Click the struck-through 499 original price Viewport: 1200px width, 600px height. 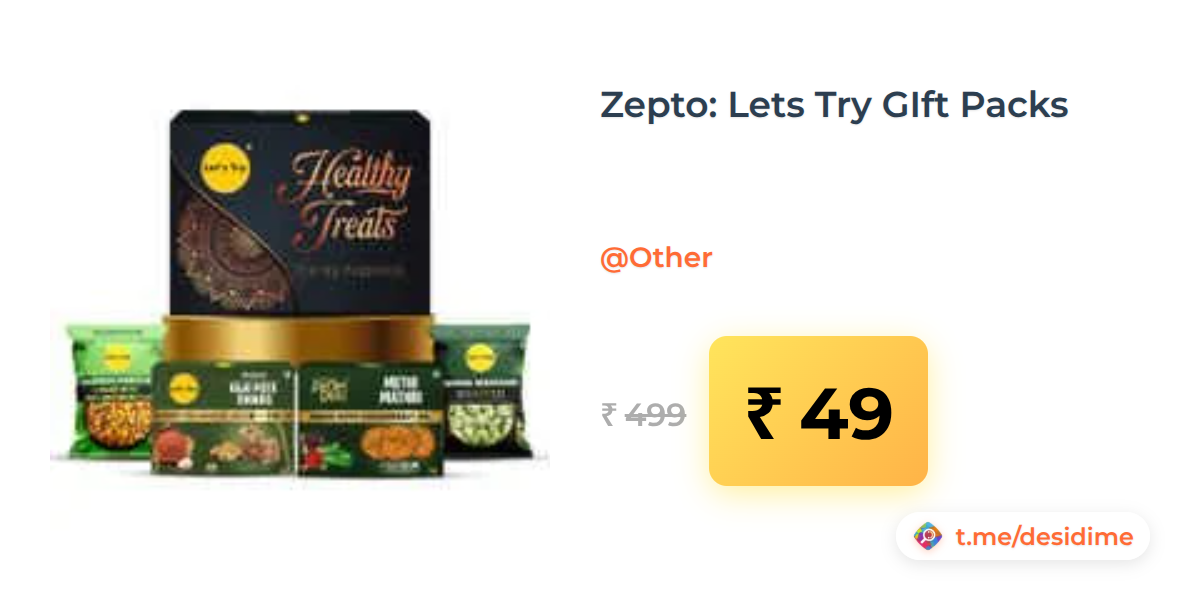(x=655, y=414)
